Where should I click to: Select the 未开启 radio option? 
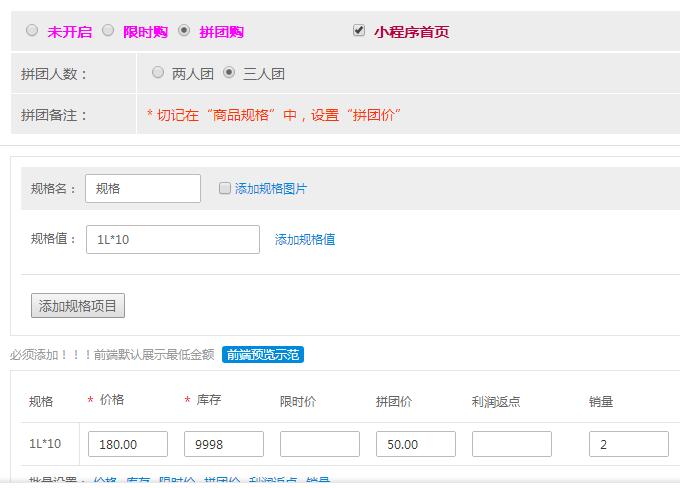pyautogui.click(x=32, y=31)
